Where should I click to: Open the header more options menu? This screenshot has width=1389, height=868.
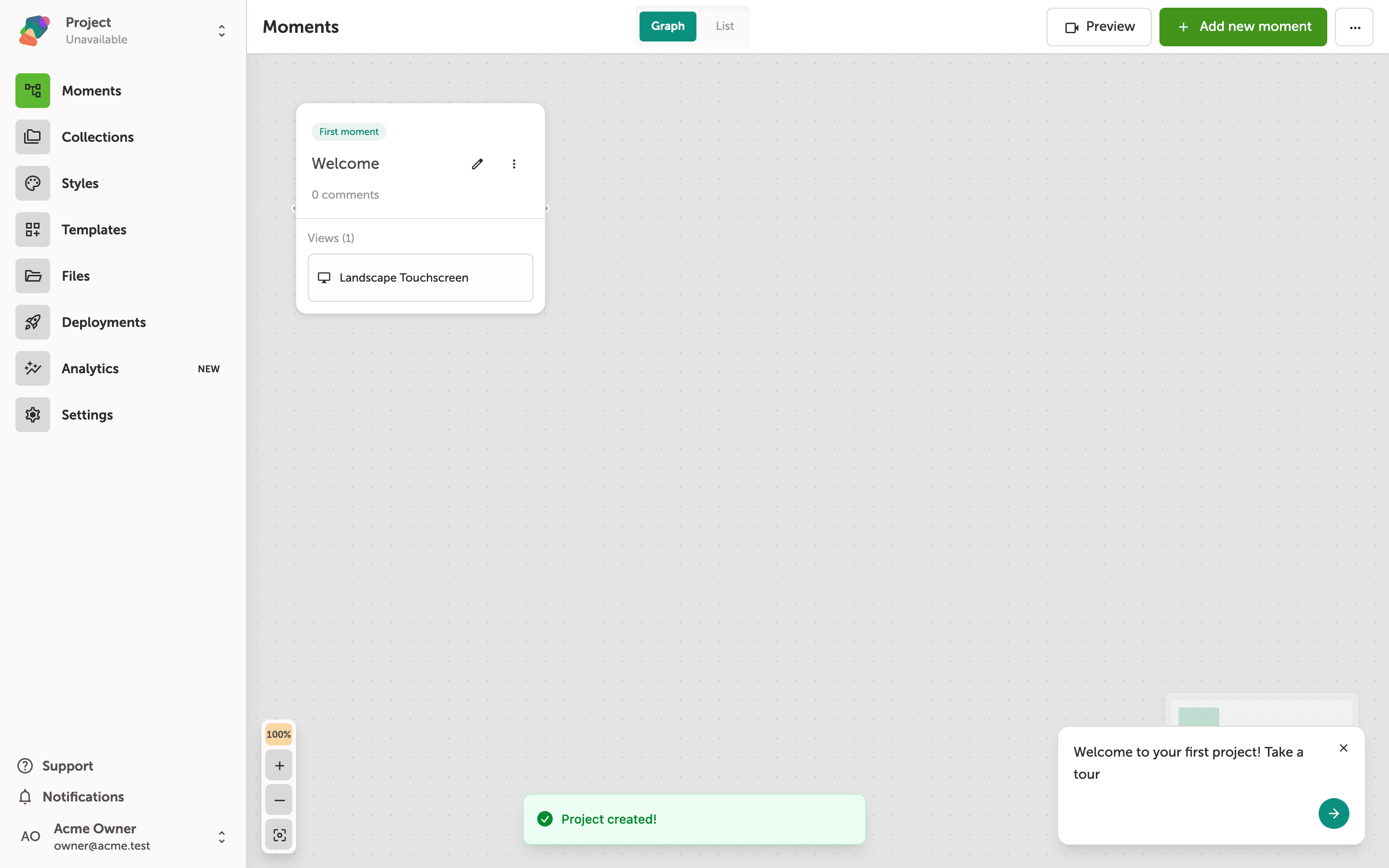coord(1354,27)
